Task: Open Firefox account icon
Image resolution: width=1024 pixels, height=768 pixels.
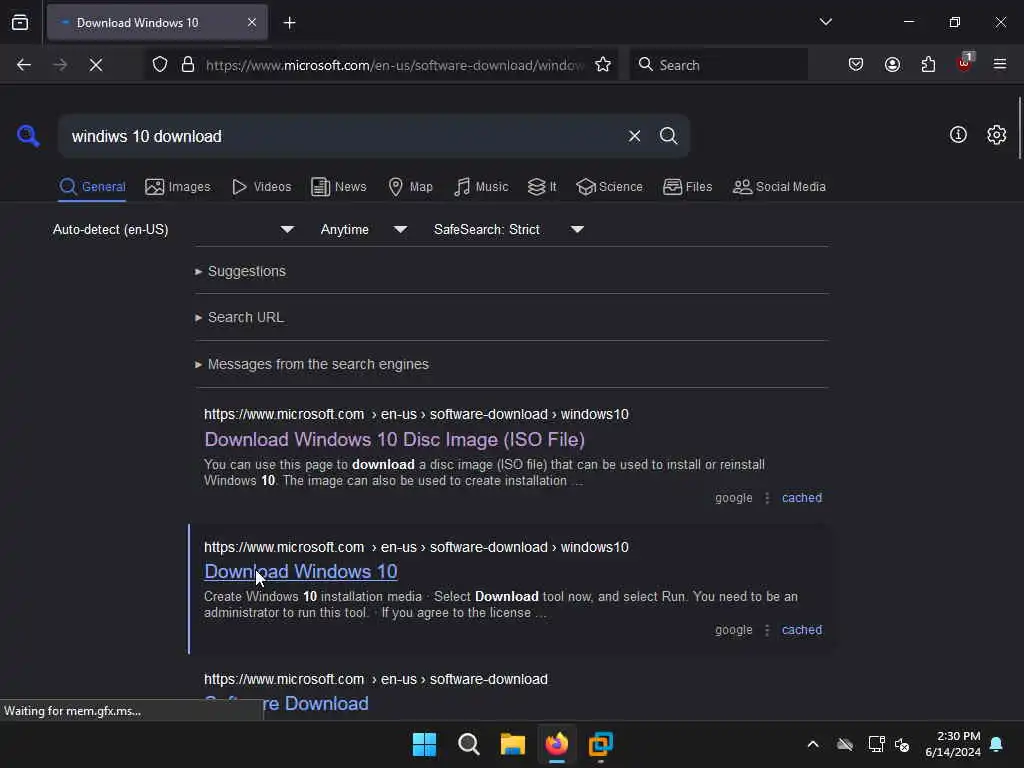Action: tap(892, 65)
